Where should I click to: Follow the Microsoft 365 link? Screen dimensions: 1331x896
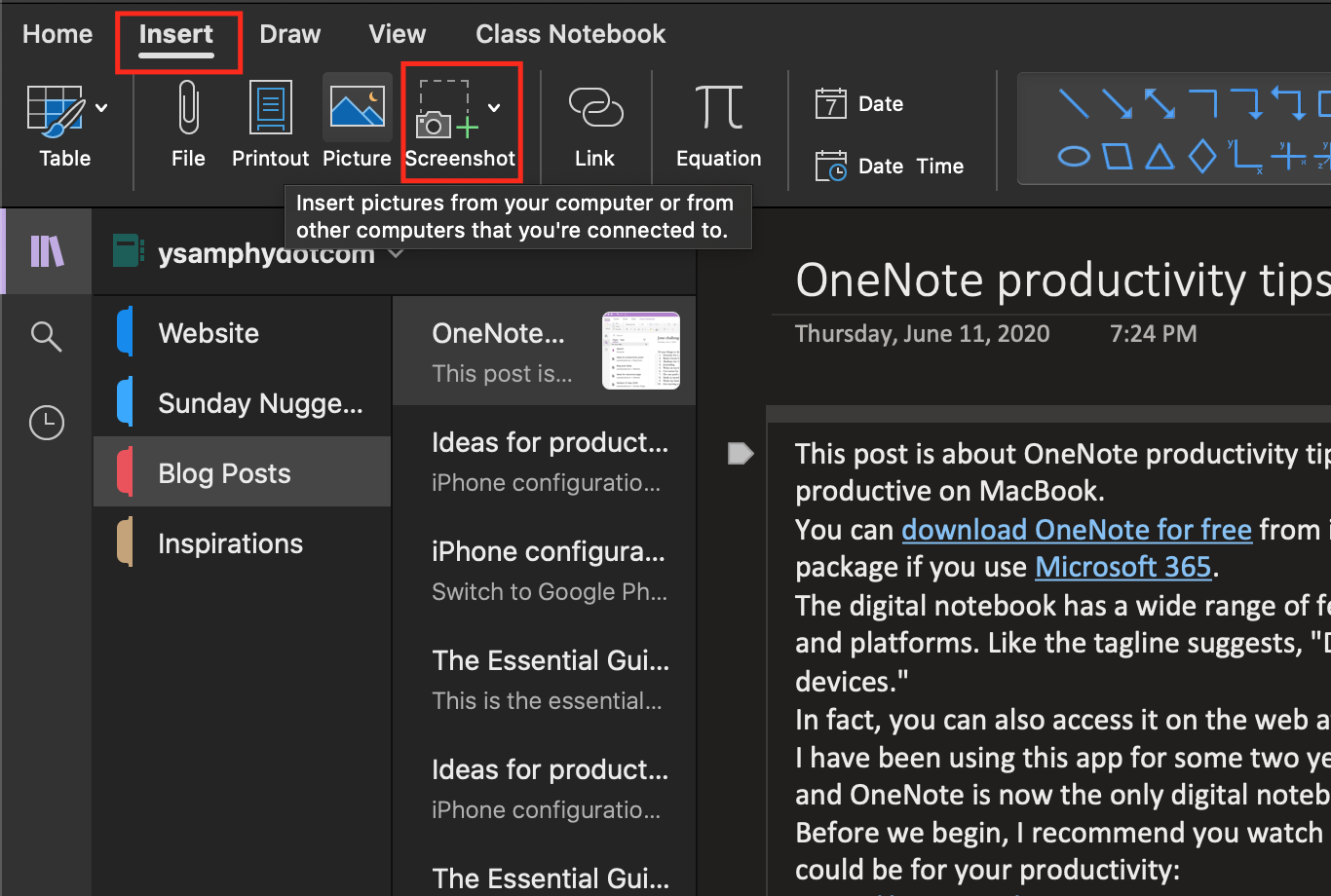pos(1123,567)
